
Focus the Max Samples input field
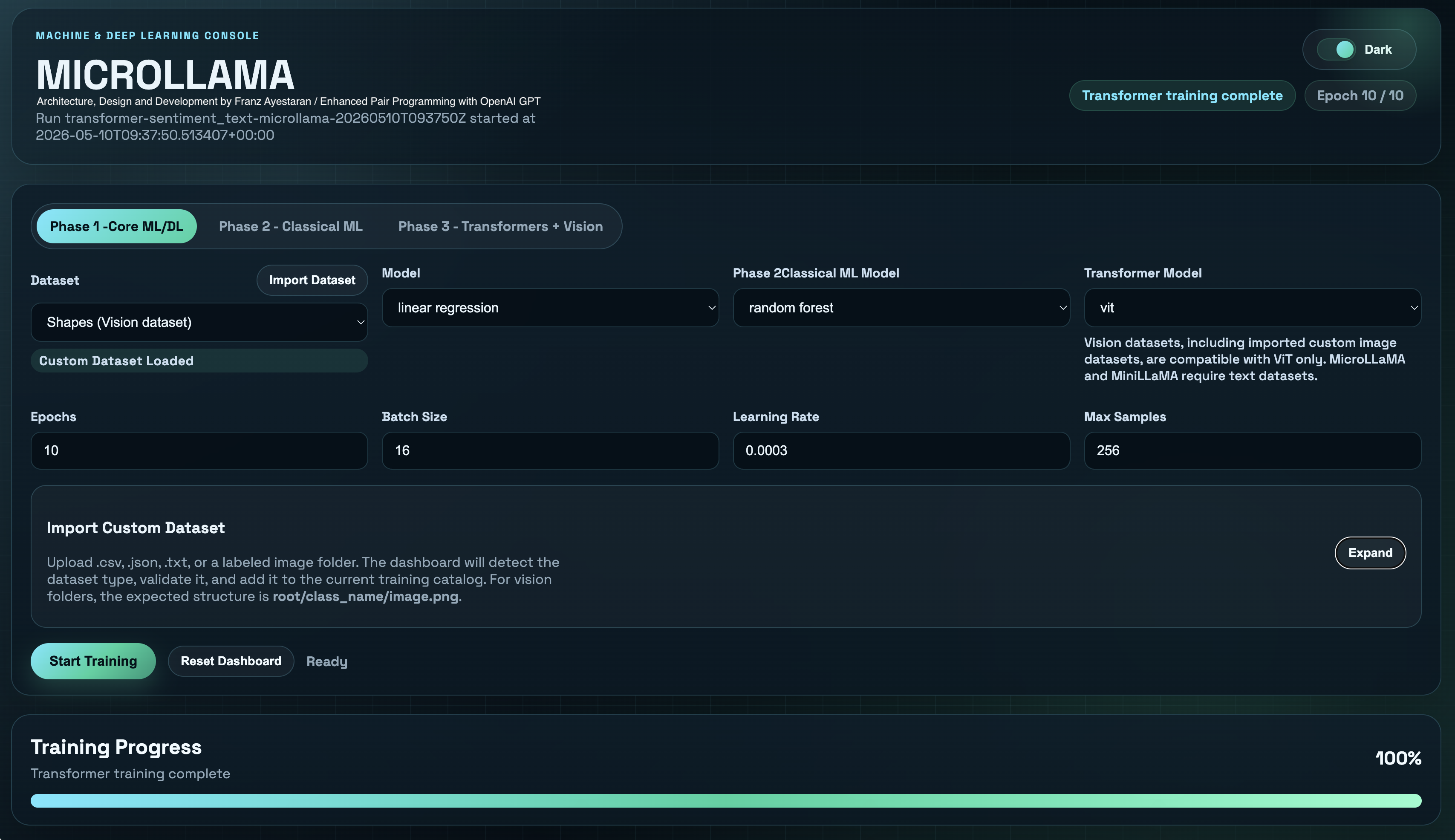pyautogui.click(x=1253, y=450)
